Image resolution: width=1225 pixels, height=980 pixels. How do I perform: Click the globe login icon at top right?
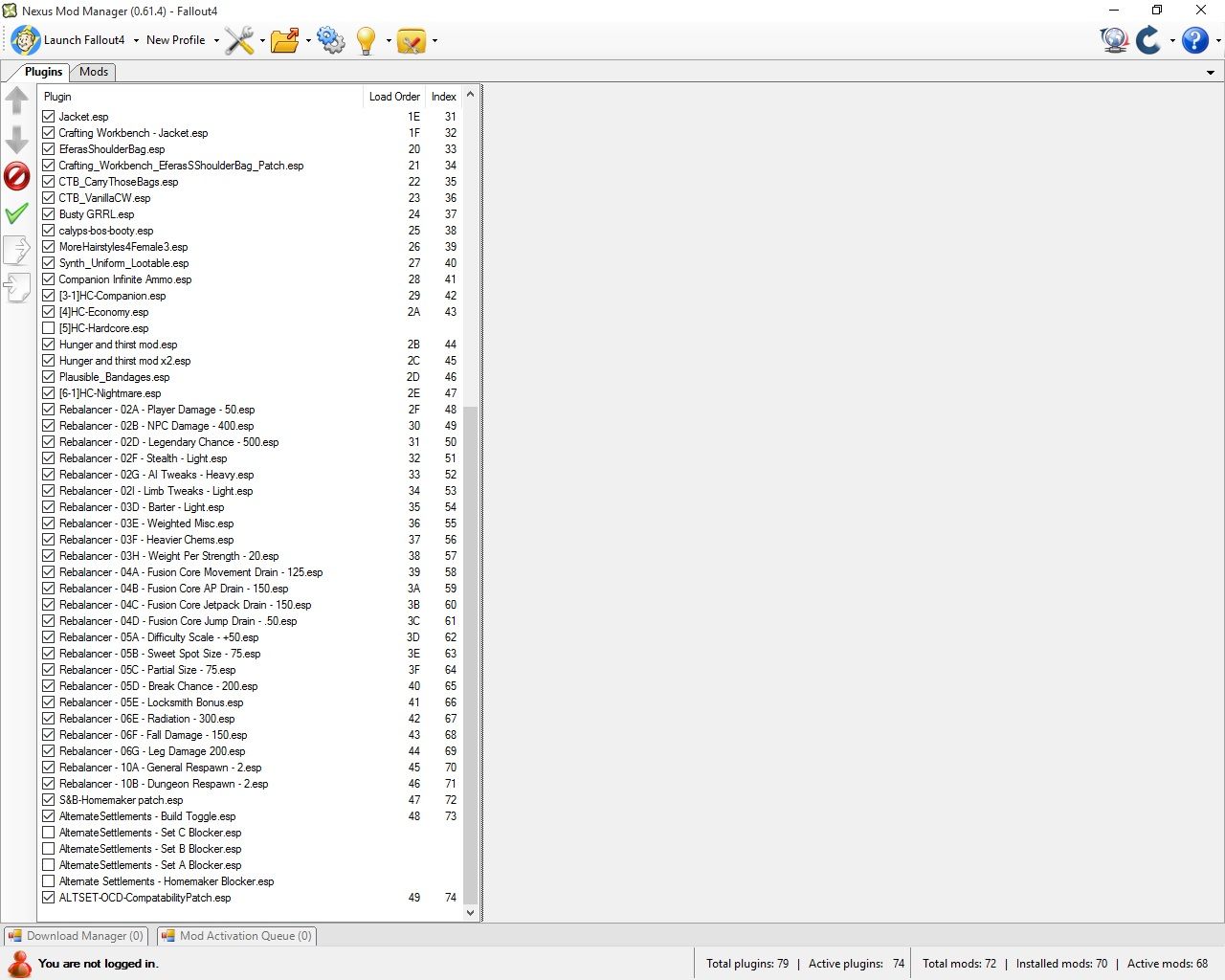[1115, 40]
